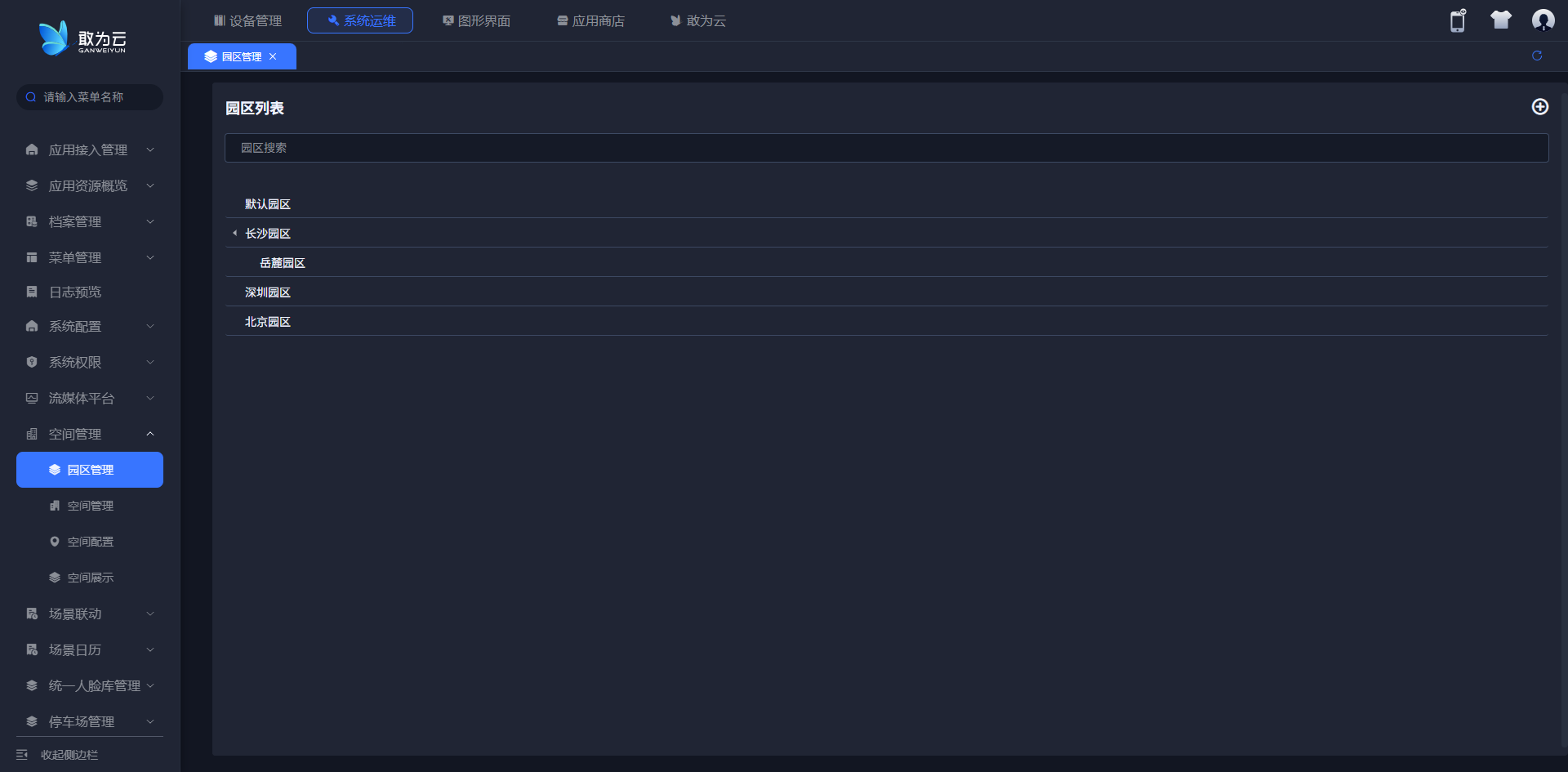Click the collapse sidebar icon
Viewport: 1568px width, 772px height.
click(22, 755)
